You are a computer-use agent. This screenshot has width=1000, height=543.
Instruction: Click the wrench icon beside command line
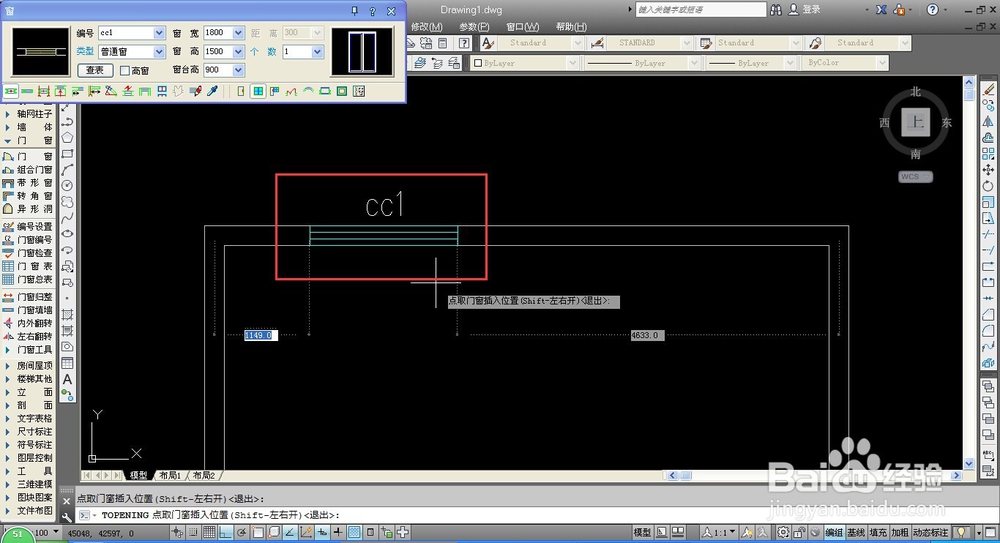point(67,517)
